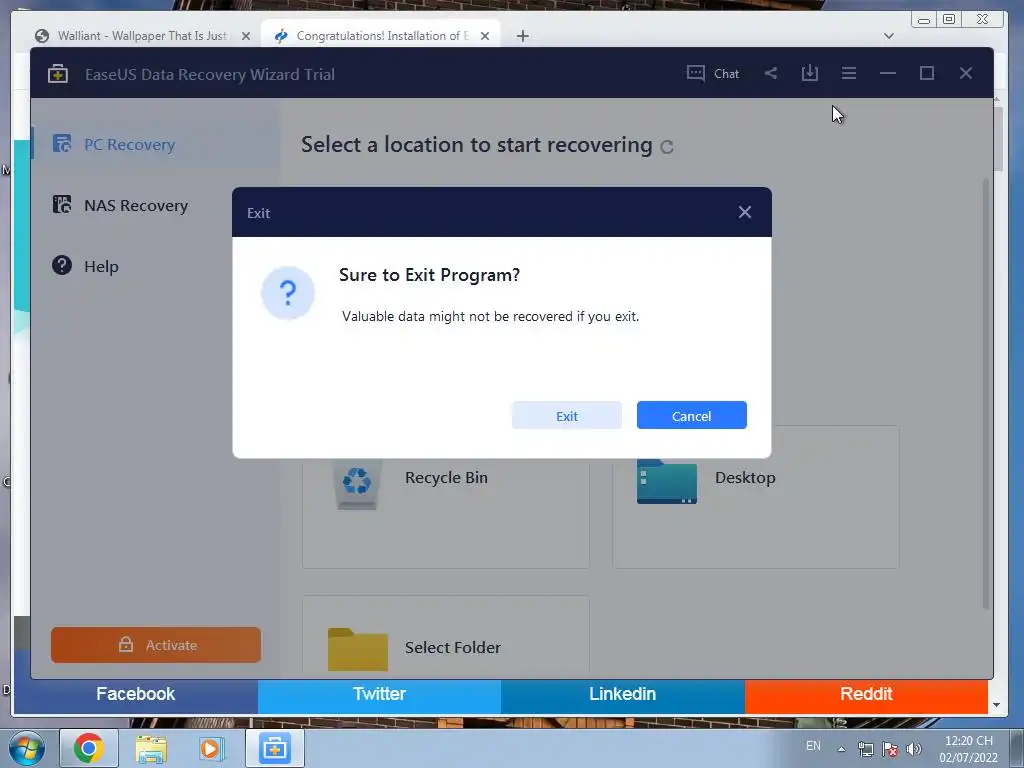Screen dimensions: 1024x768
Task: Click the question mark icon in dialog
Action: pyautogui.click(x=287, y=293)
